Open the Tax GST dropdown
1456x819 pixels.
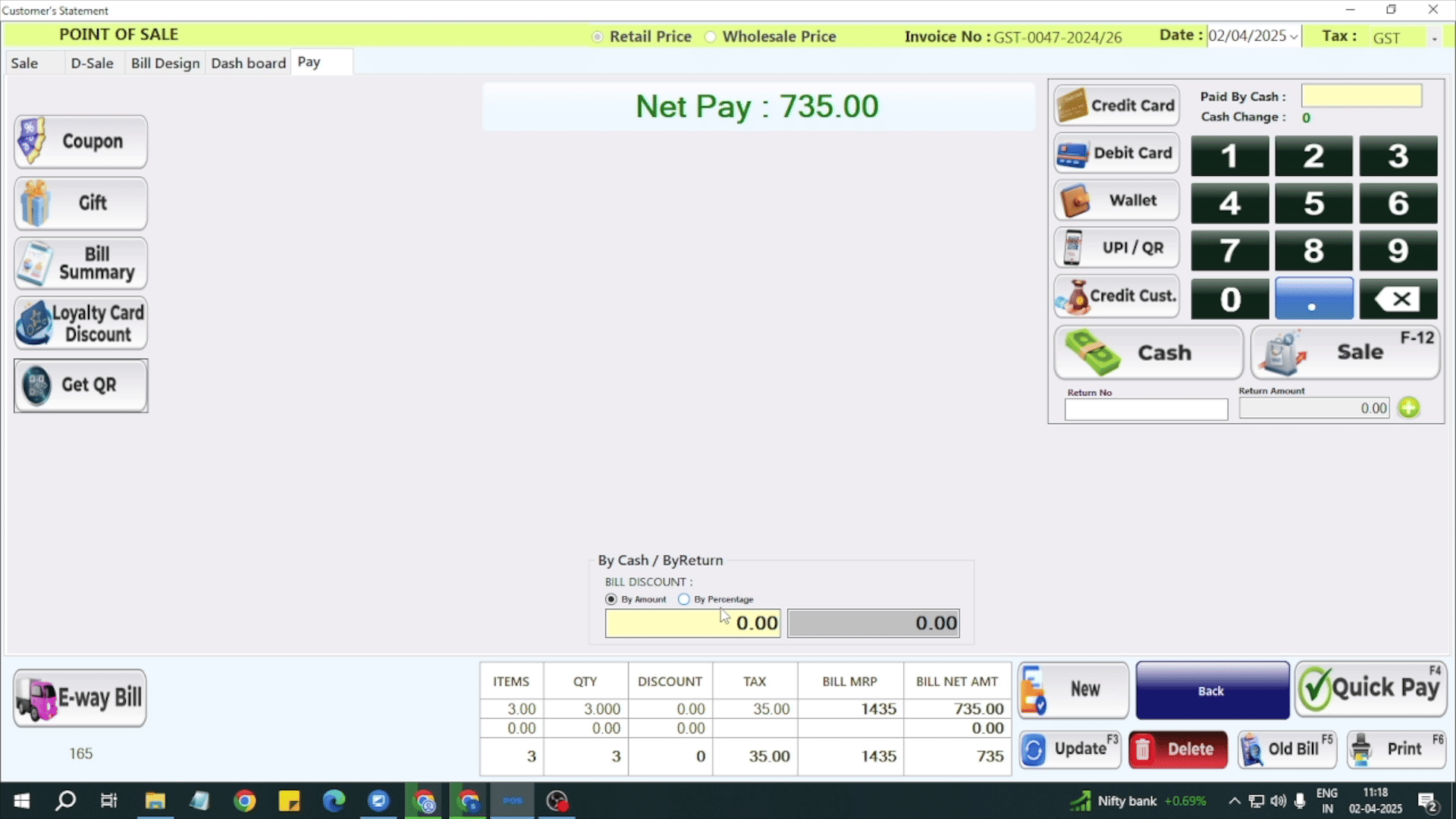(x=1433, y=38)
